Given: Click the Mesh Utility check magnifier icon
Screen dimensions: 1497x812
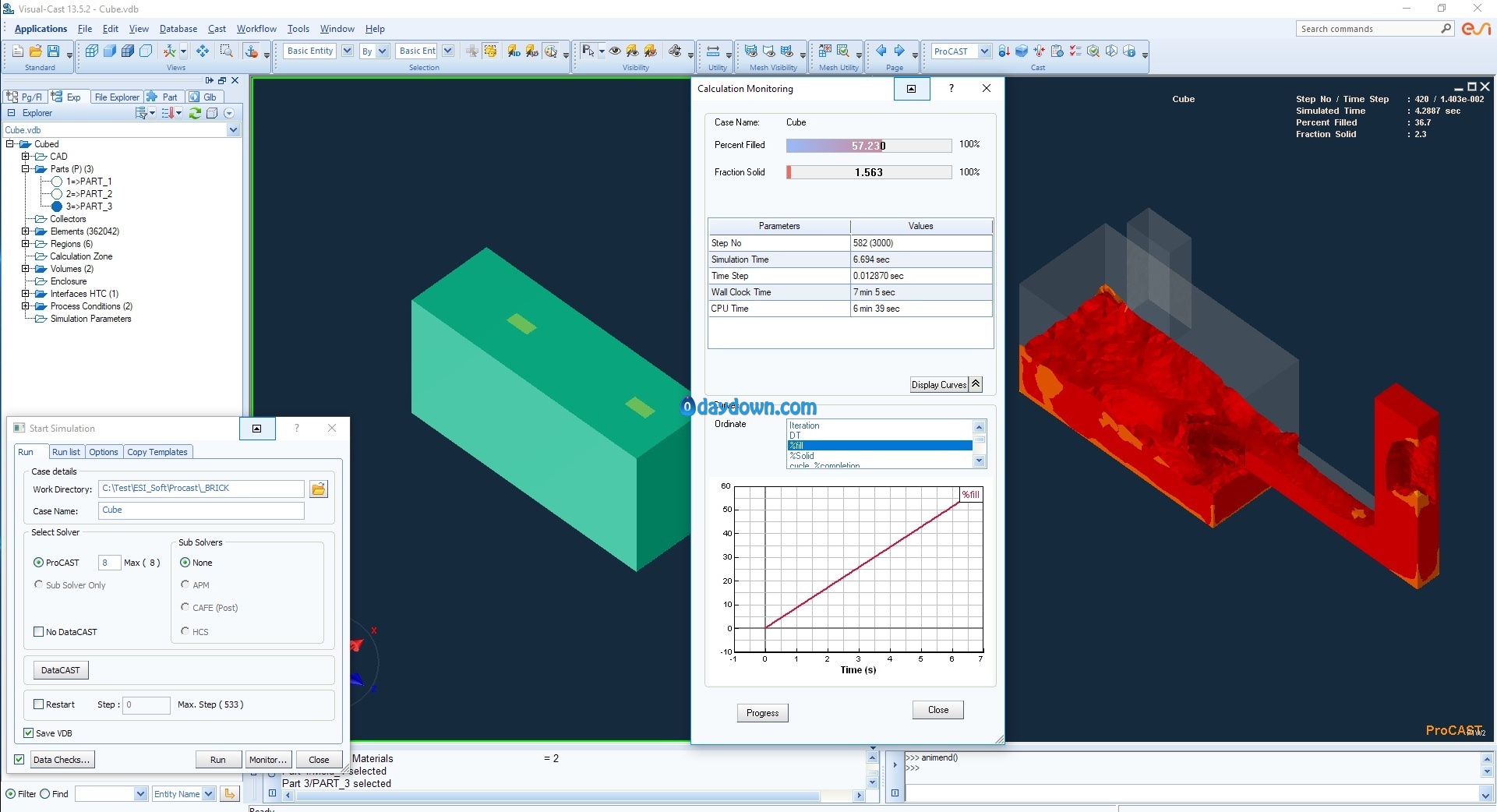Looking at the screenshot, I should (843, 51).
